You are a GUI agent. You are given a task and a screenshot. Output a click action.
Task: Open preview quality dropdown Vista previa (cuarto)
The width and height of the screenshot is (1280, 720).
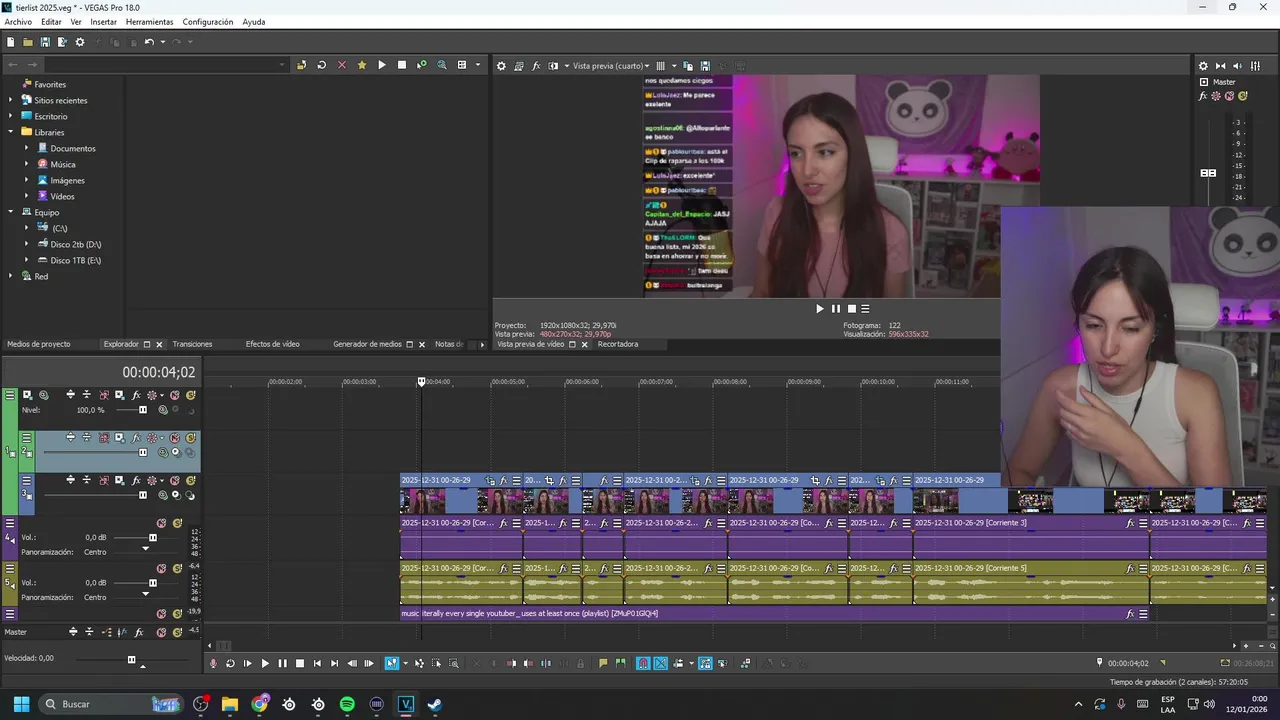[610, 66]
